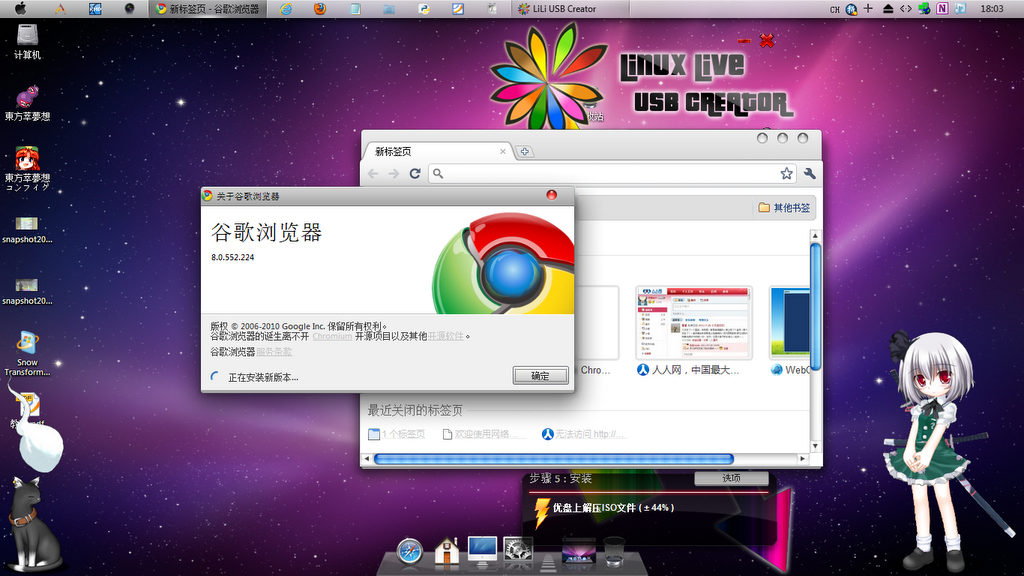Click the 选项 button in LiLi USB Creator
The height and width of the screenshot is (576, 1024).
coord(731,479)
